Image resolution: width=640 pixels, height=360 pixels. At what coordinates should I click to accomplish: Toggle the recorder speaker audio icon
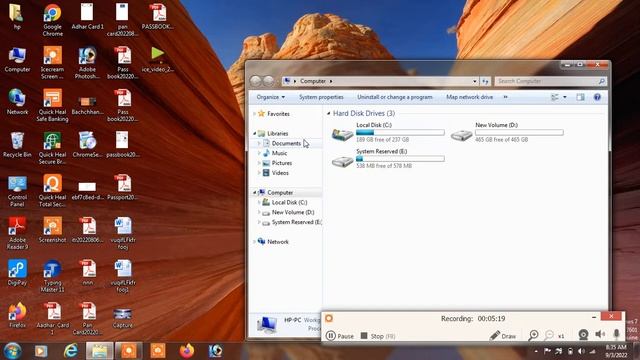coord(600,334)
